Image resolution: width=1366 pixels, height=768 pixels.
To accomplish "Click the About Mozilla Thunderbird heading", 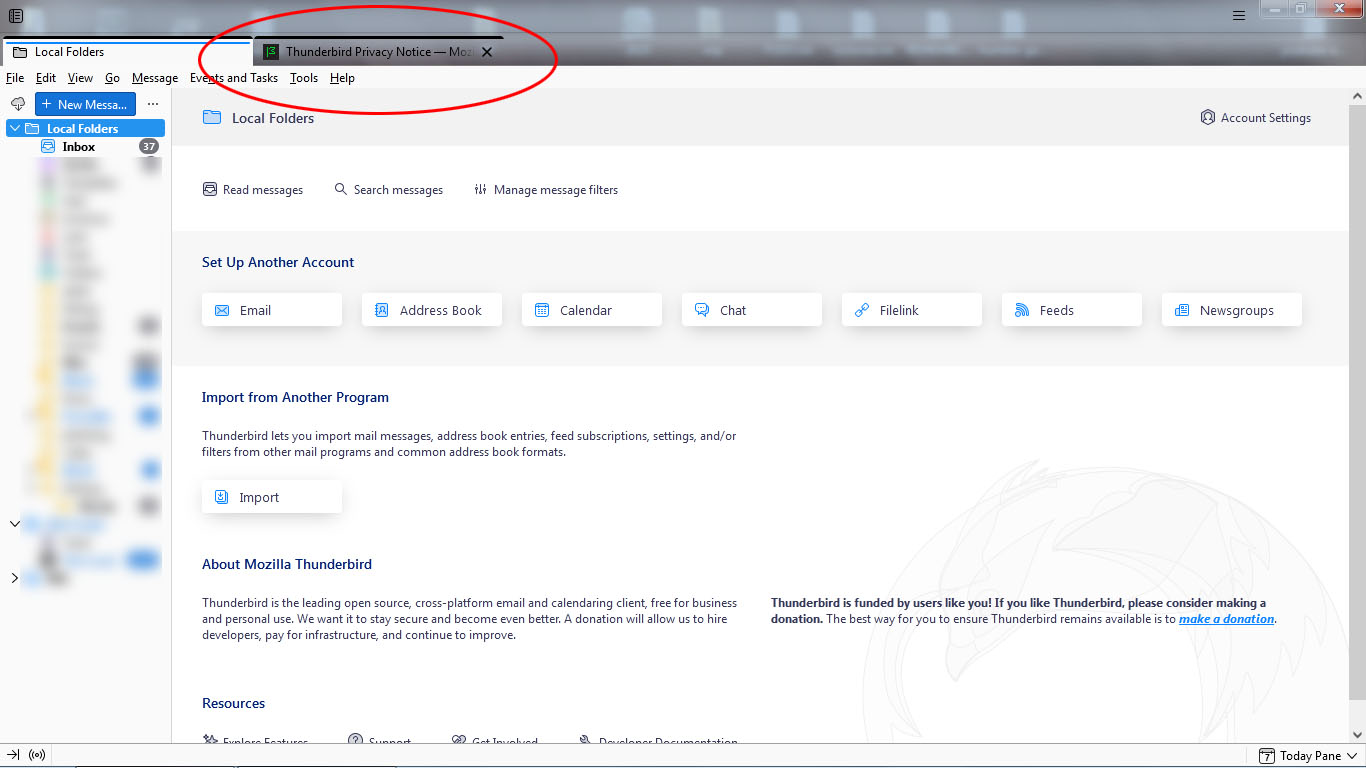I will tap(287, 564).
